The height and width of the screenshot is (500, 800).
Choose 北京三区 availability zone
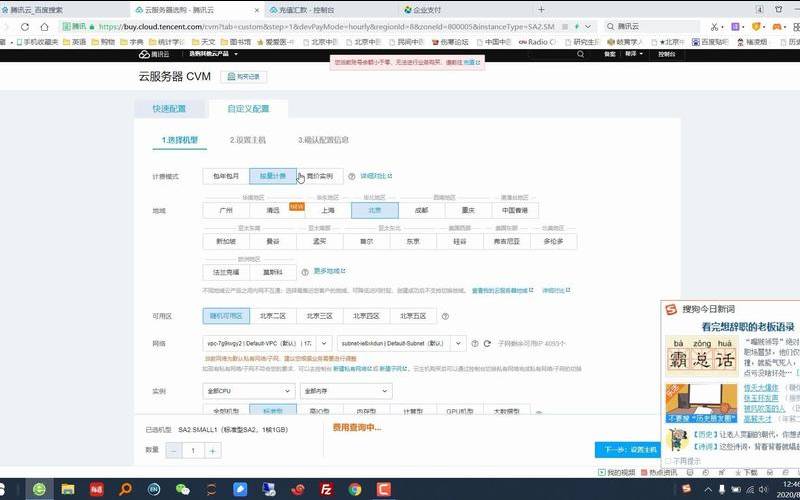[319, 316]
